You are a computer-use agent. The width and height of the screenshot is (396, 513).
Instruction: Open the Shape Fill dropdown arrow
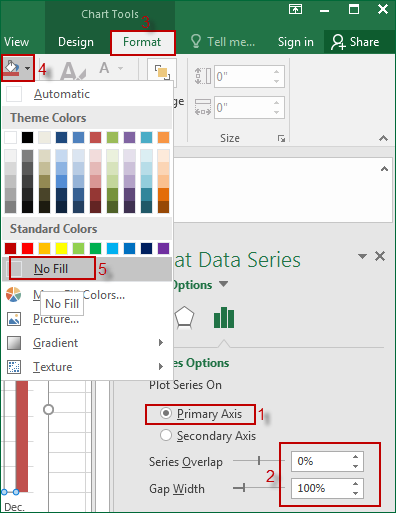28,68
